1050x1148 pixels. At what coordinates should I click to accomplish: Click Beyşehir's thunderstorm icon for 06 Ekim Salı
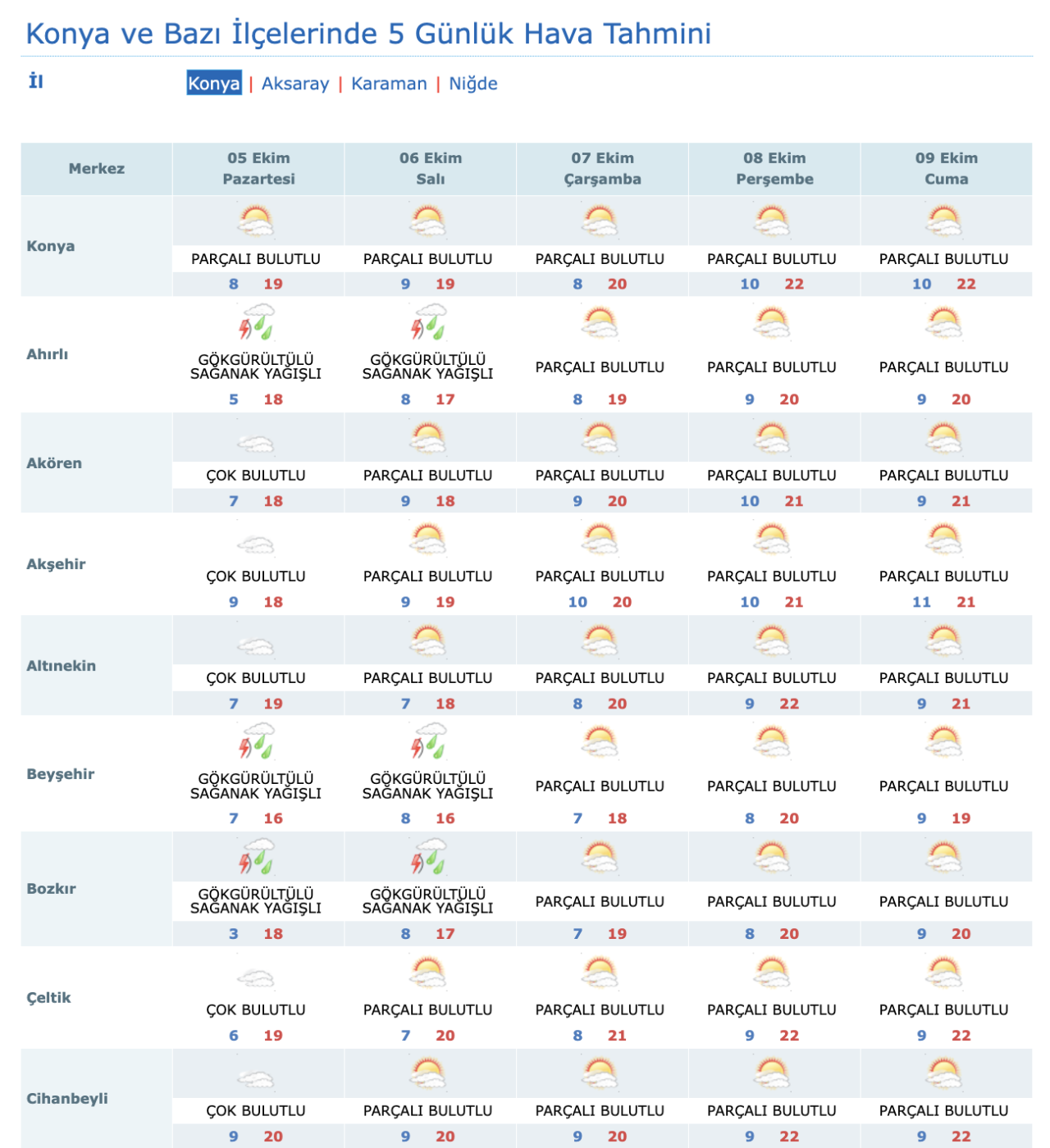coord(428,741)
